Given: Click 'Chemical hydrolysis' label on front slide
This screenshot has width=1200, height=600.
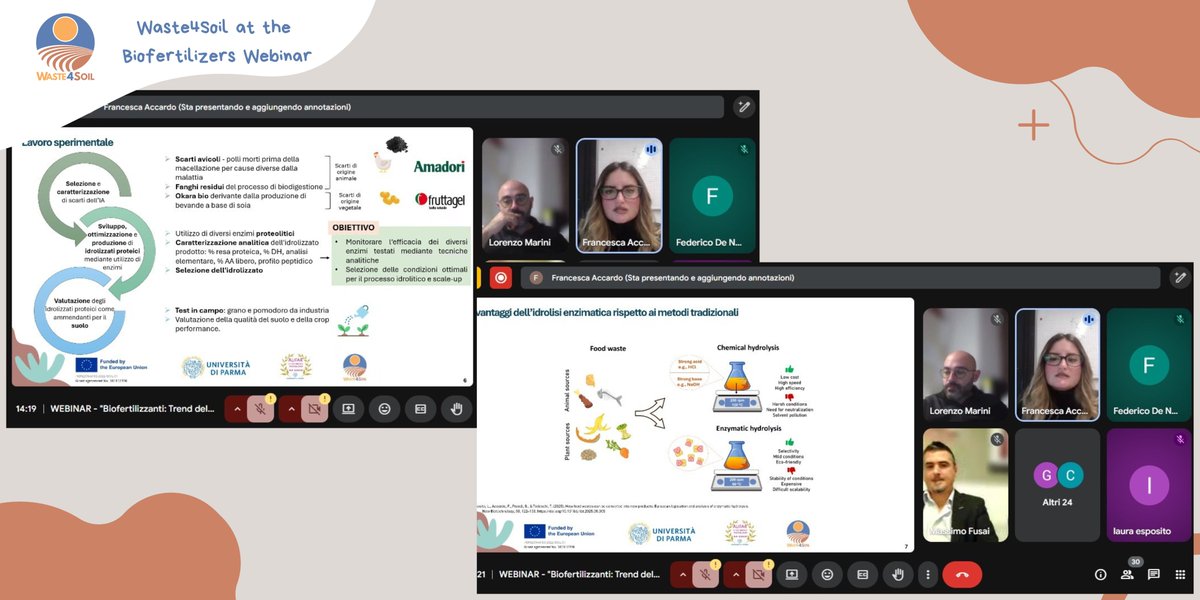Looking at the screenshot, I should [x=750, y=348].
